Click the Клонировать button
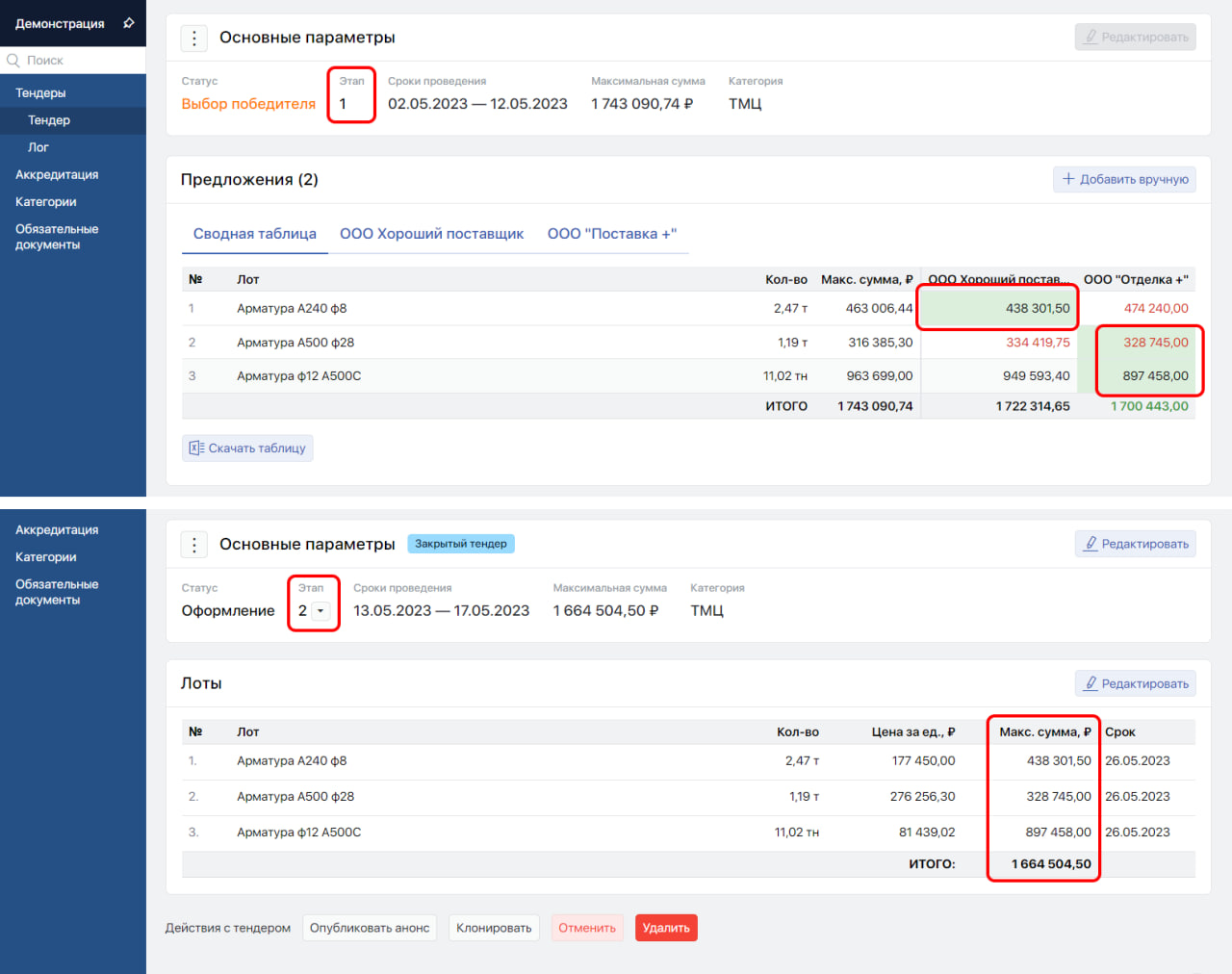The width and height of the screenshot is (1232, 974). pos(494,928)
